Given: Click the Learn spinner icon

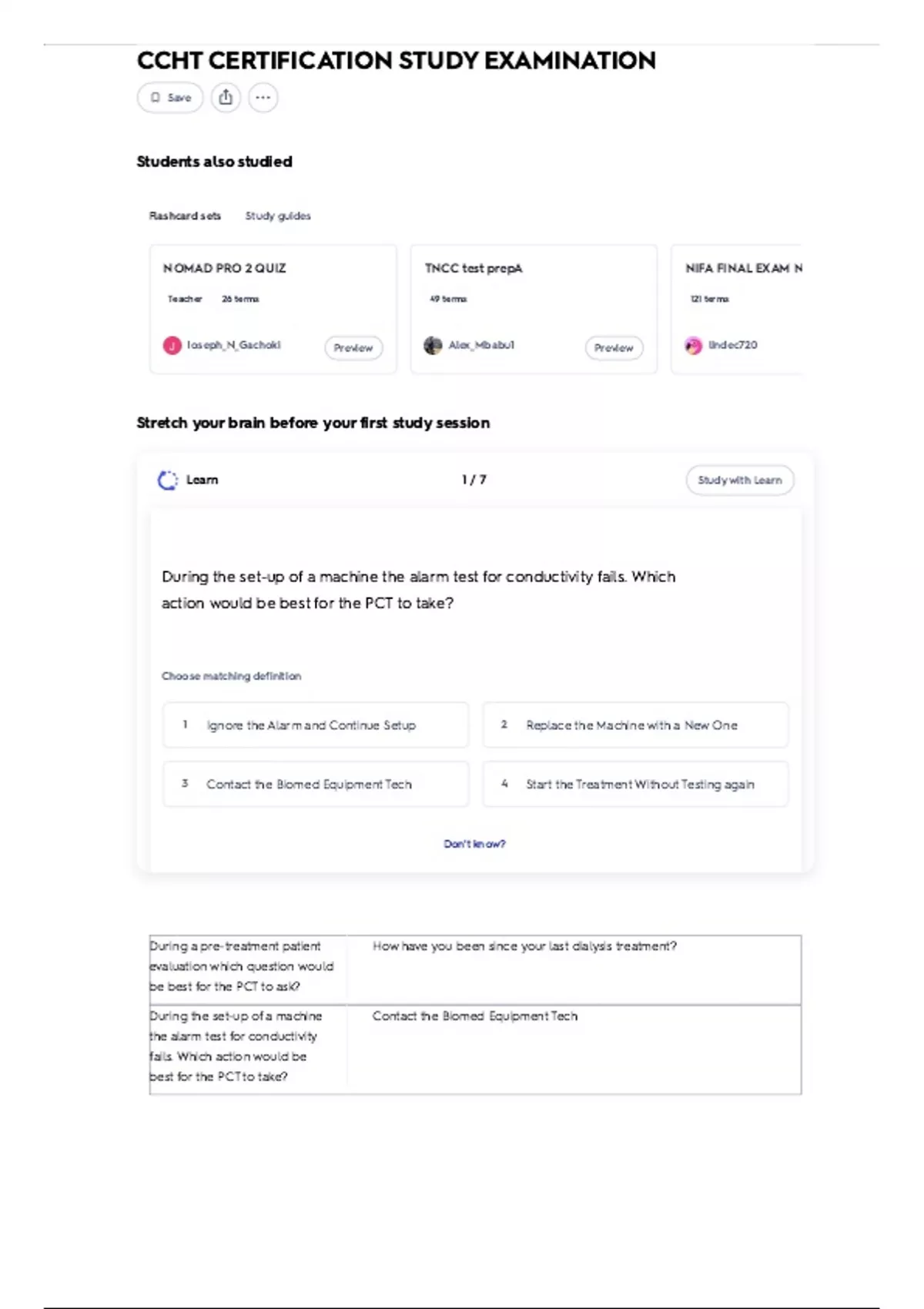Looking at the screenshot, I should point(167,480).
